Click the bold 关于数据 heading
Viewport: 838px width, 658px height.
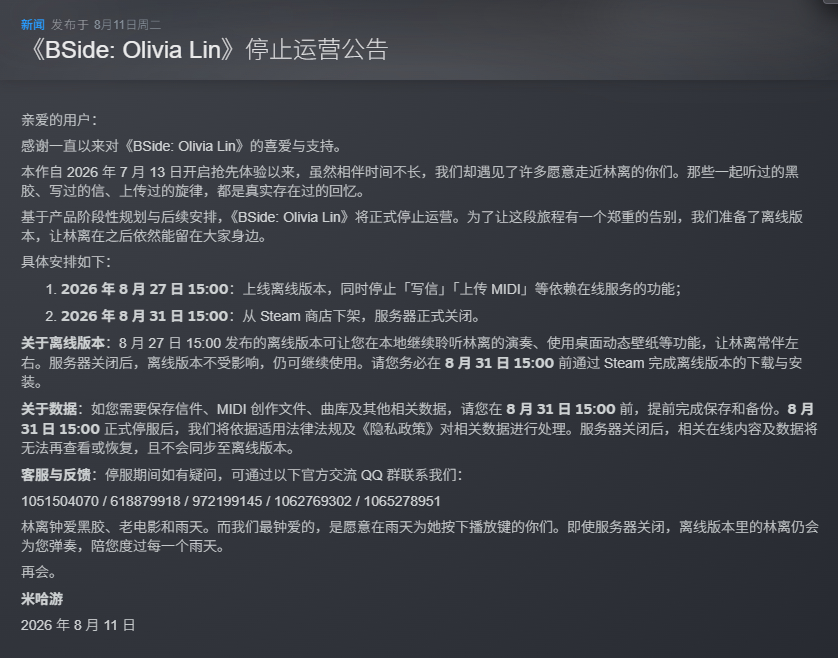click(49, 409)
